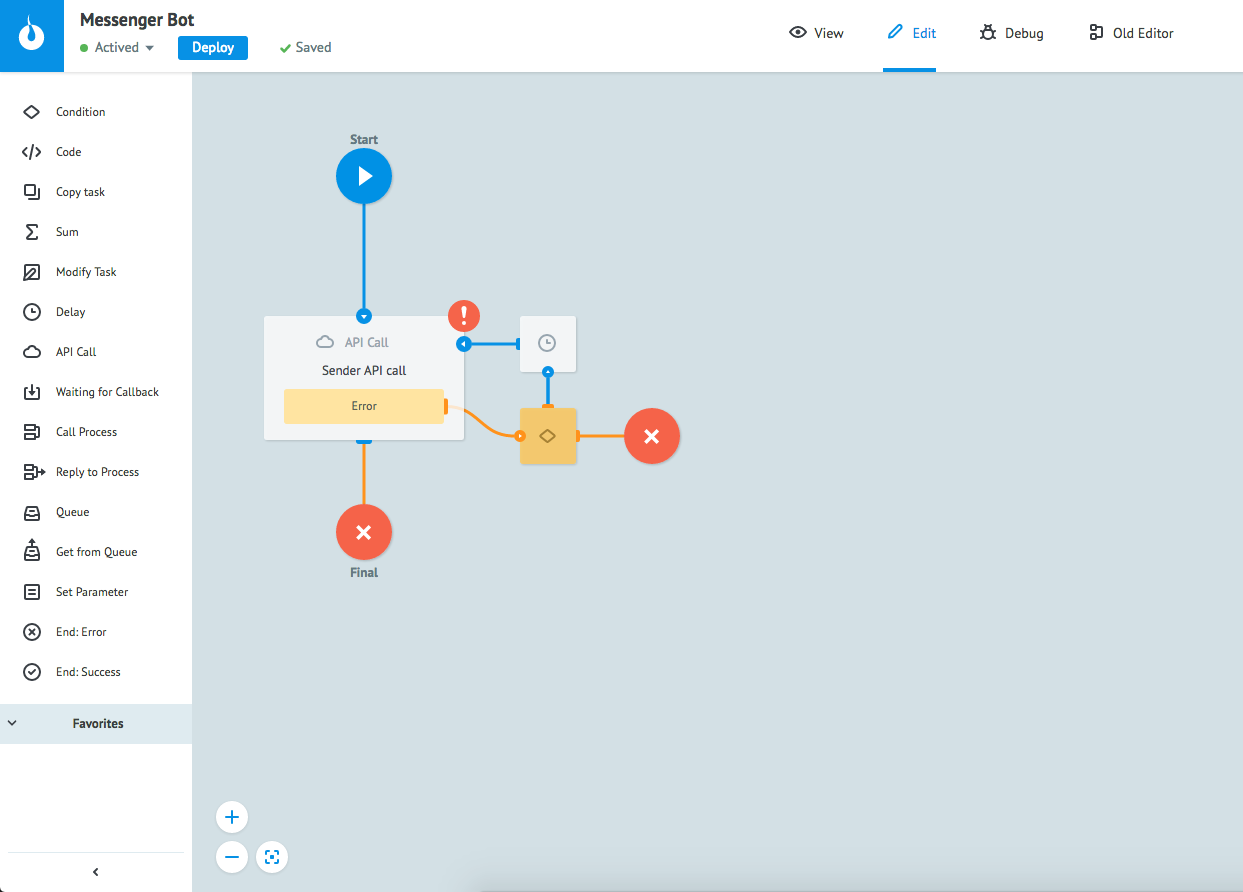This screenshot has width=1243, height=892.
Task: Zoom out with the minus button
Action: [232, 857]
